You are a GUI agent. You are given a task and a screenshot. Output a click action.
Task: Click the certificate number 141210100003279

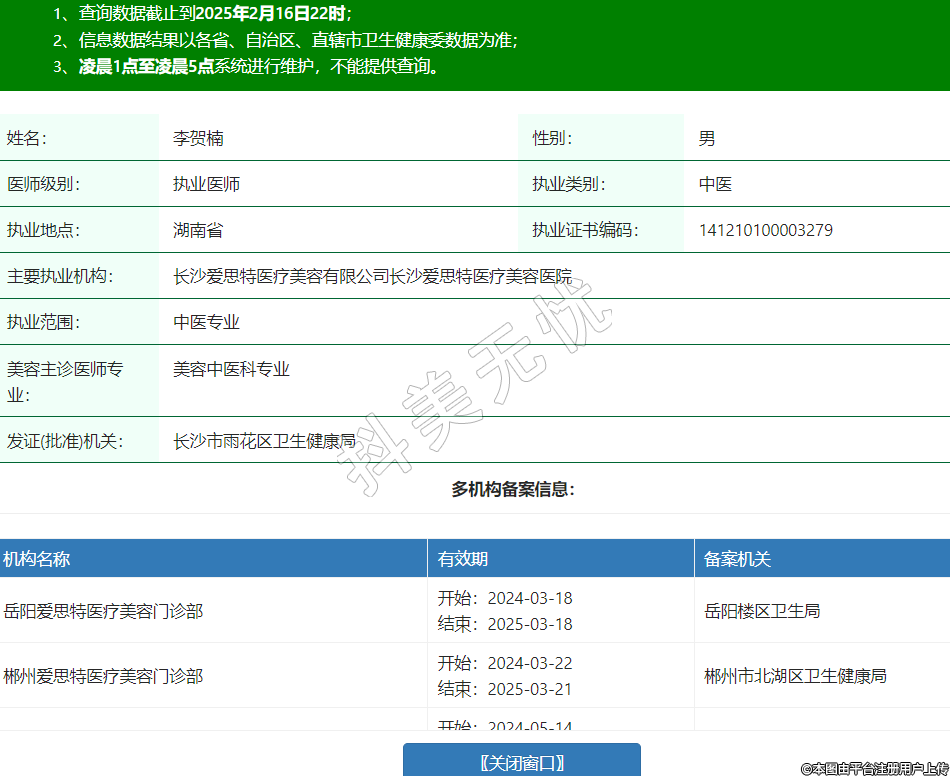(x=765, y=231)
